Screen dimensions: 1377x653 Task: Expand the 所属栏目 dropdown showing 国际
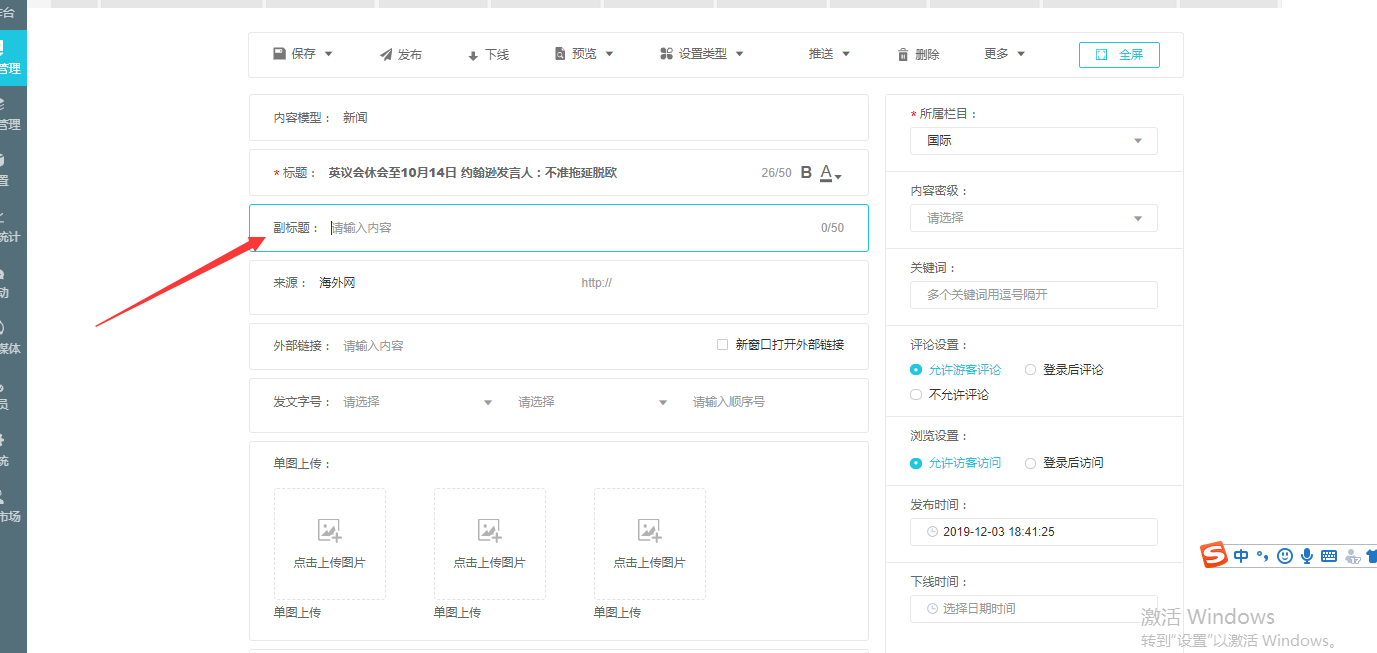tap(1033, 141)
